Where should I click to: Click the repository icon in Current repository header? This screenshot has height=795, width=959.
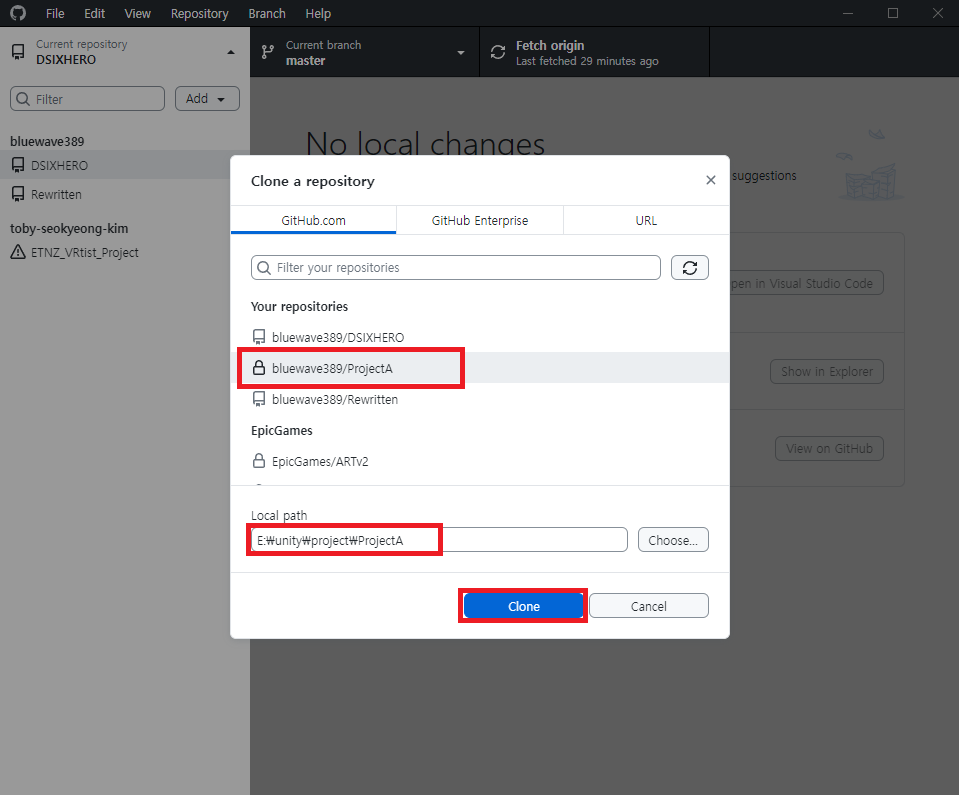pyautogui.click(x=18, y=52)
